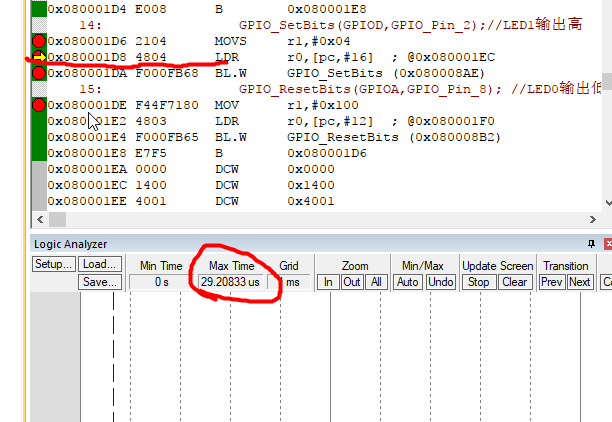The image size is (612, 422).
Task: Click the Grid value field
Action: [289, 282]
